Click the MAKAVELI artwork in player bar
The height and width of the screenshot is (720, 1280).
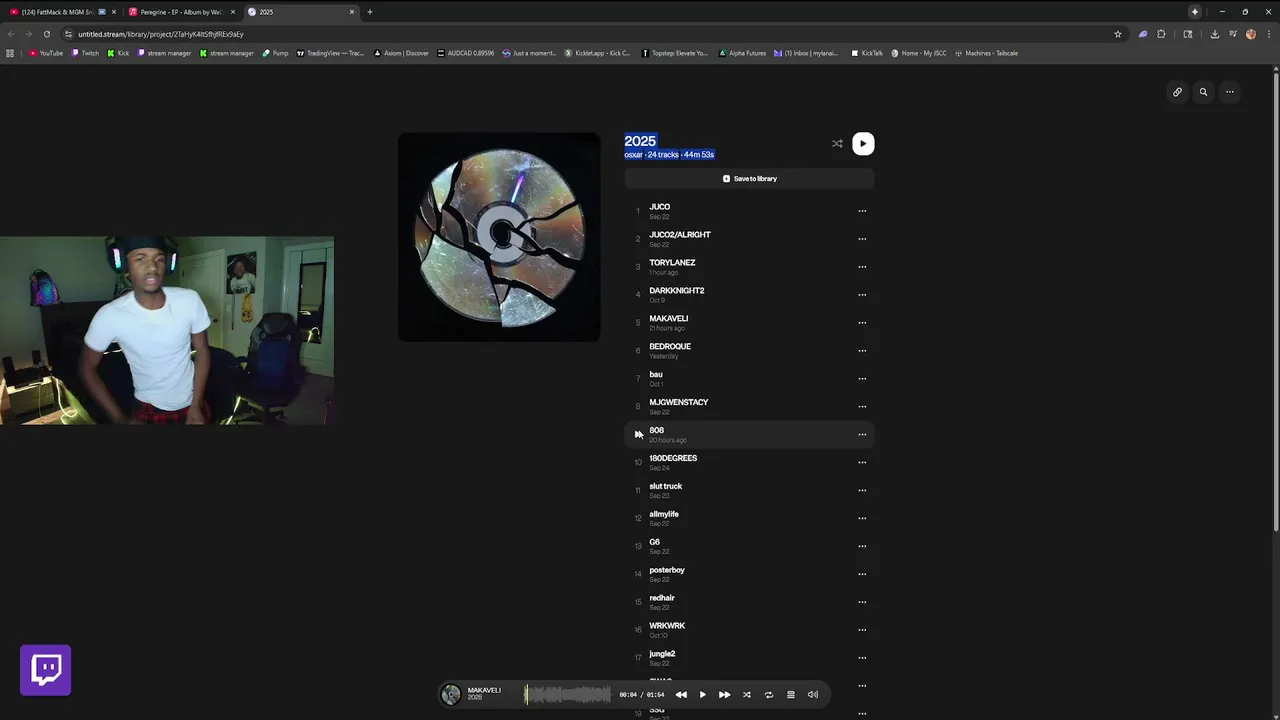(x=452, y=695)
